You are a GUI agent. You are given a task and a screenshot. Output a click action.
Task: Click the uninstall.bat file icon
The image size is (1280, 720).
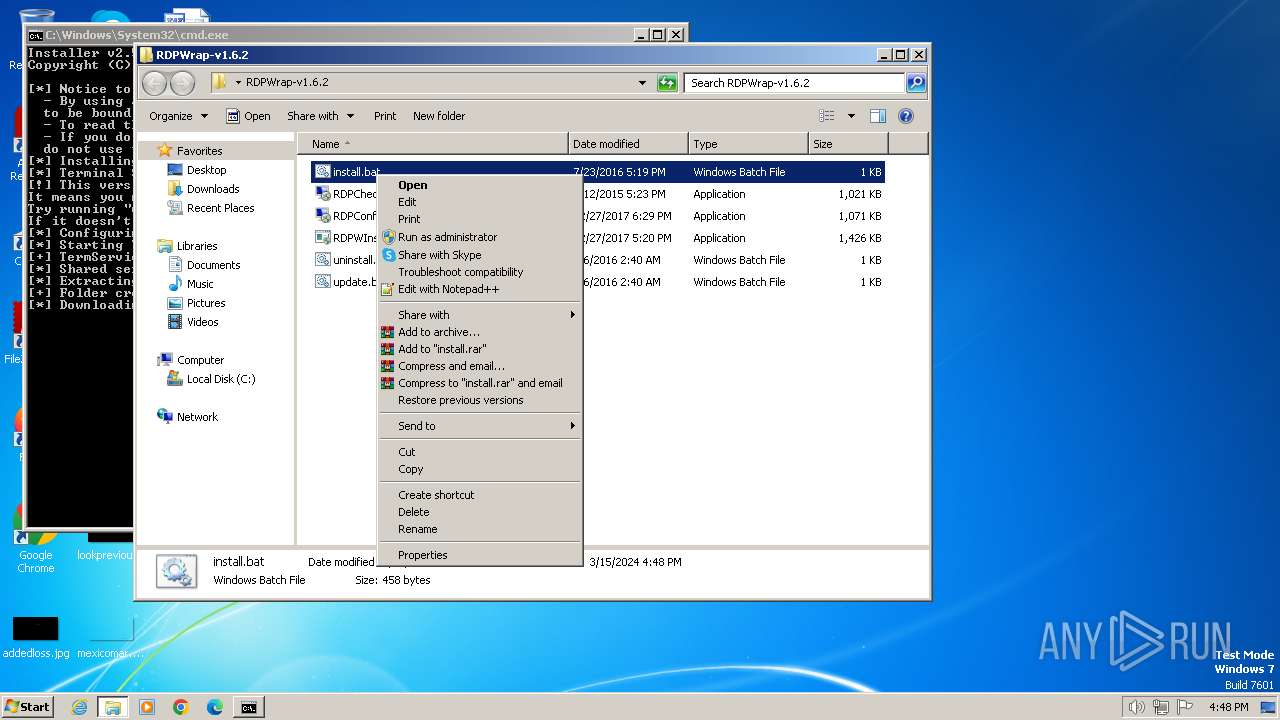tap(323, 260)
